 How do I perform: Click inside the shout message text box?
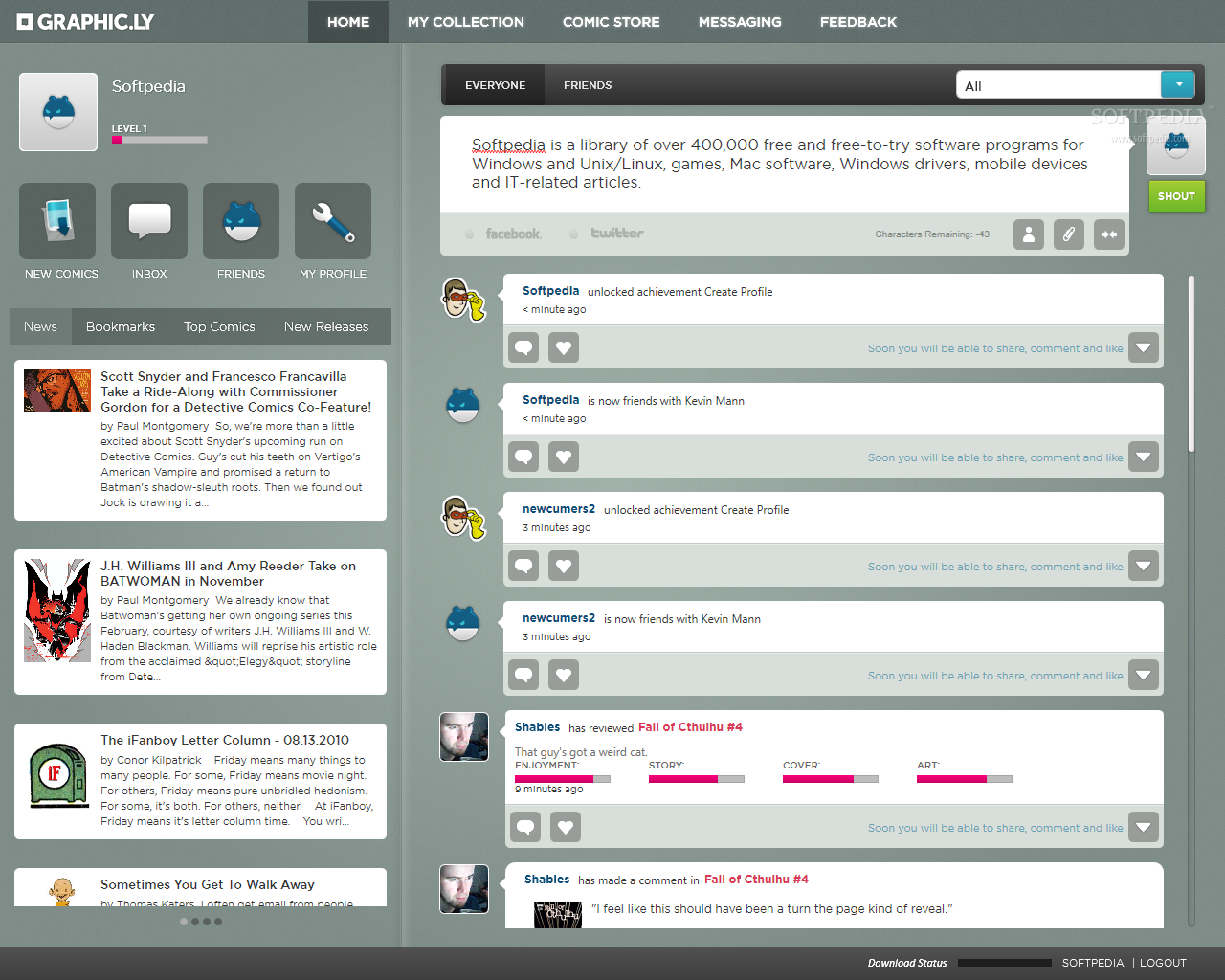(785, 164)
